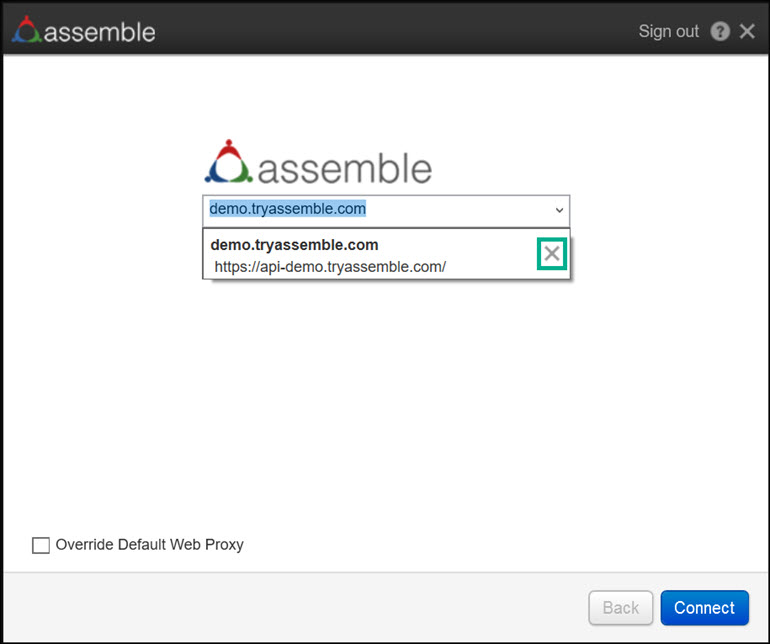
Task: Click the header "assemble" wordmark text
Action: (99, 31)
